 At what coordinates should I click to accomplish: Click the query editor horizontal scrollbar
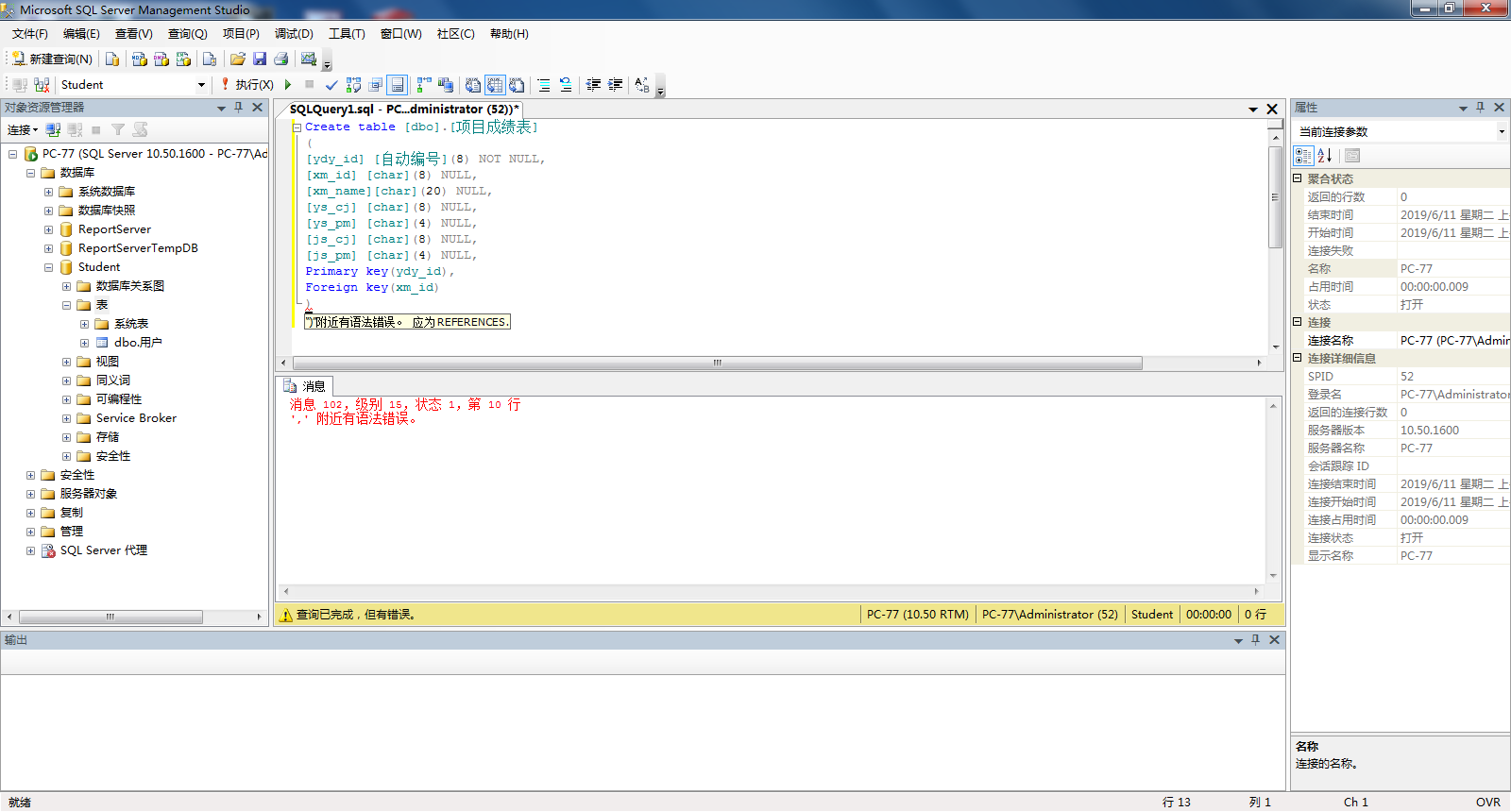click(x=718, y=363)
